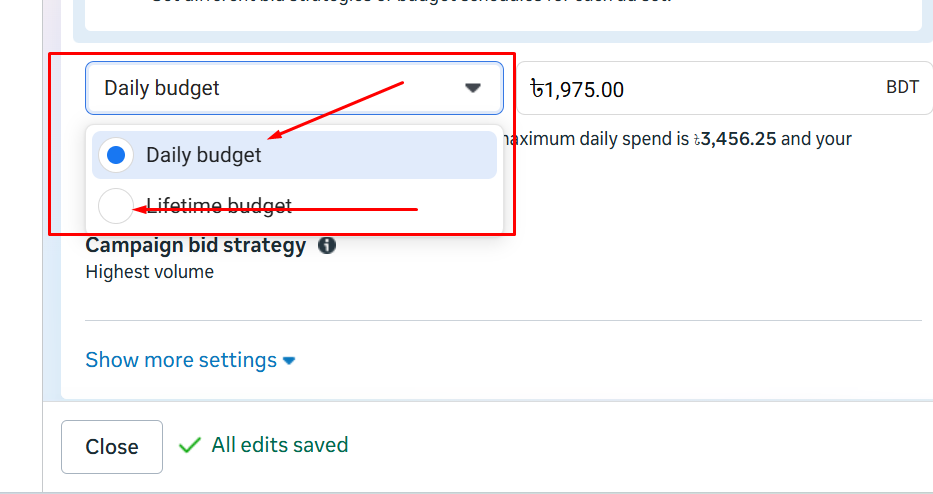Click the Campaign bid strategy heading
Screen dimensions: 933x494
coord(196,245)
